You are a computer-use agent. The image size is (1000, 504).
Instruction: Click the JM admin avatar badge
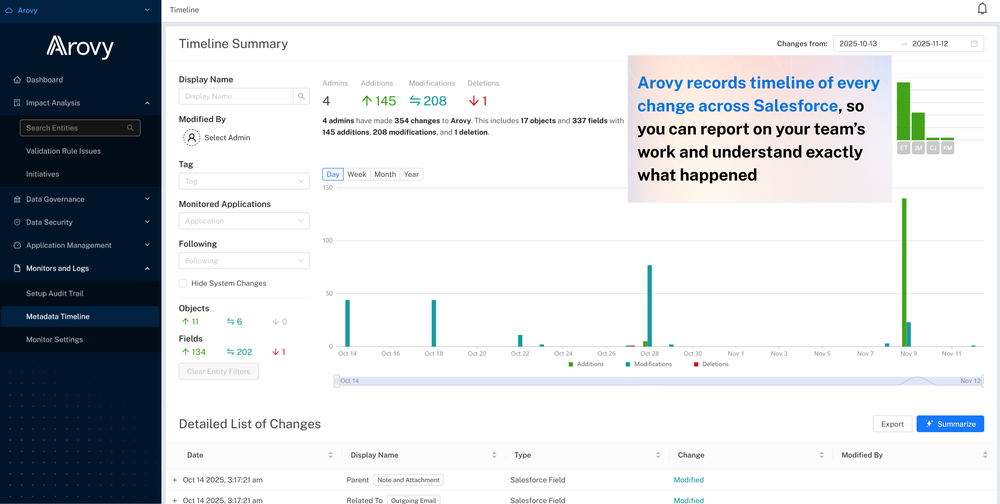pyautogui.click(x=918, y=148)
